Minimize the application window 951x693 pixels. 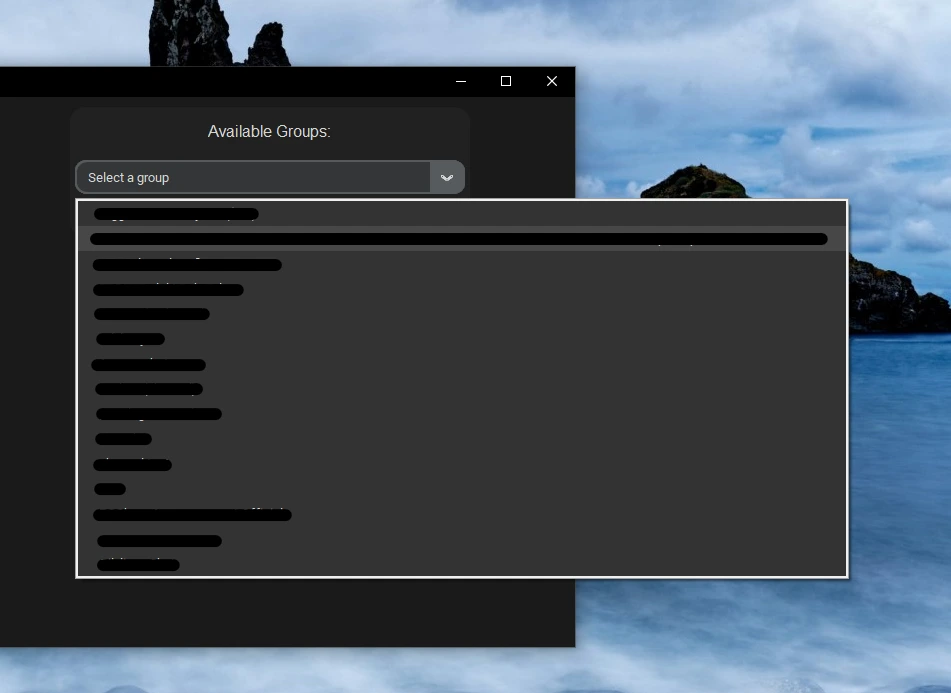[x=461, y=82]
